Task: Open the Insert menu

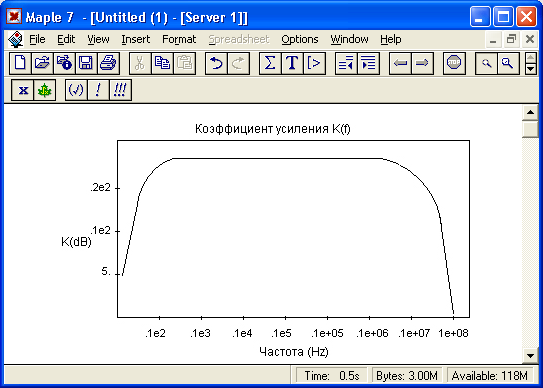Action: tap(136, 39)
